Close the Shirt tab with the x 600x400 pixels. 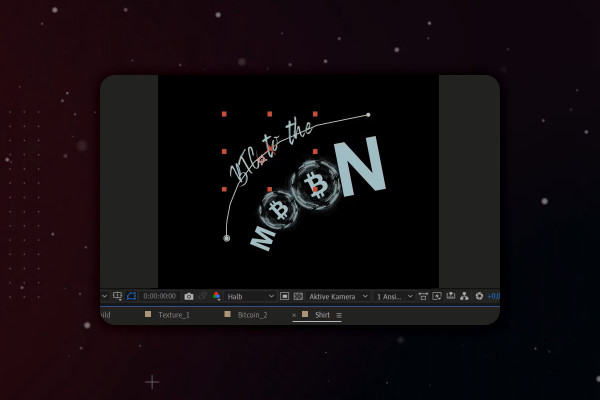294,315
